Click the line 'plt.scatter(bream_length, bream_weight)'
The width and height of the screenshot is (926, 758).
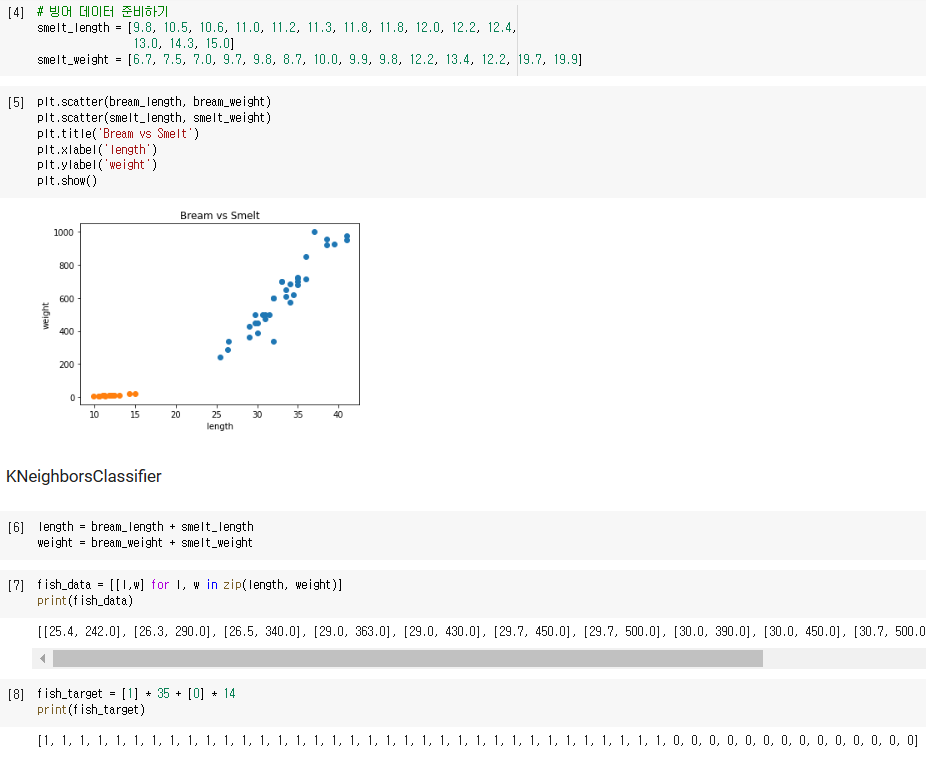[154, 102]
